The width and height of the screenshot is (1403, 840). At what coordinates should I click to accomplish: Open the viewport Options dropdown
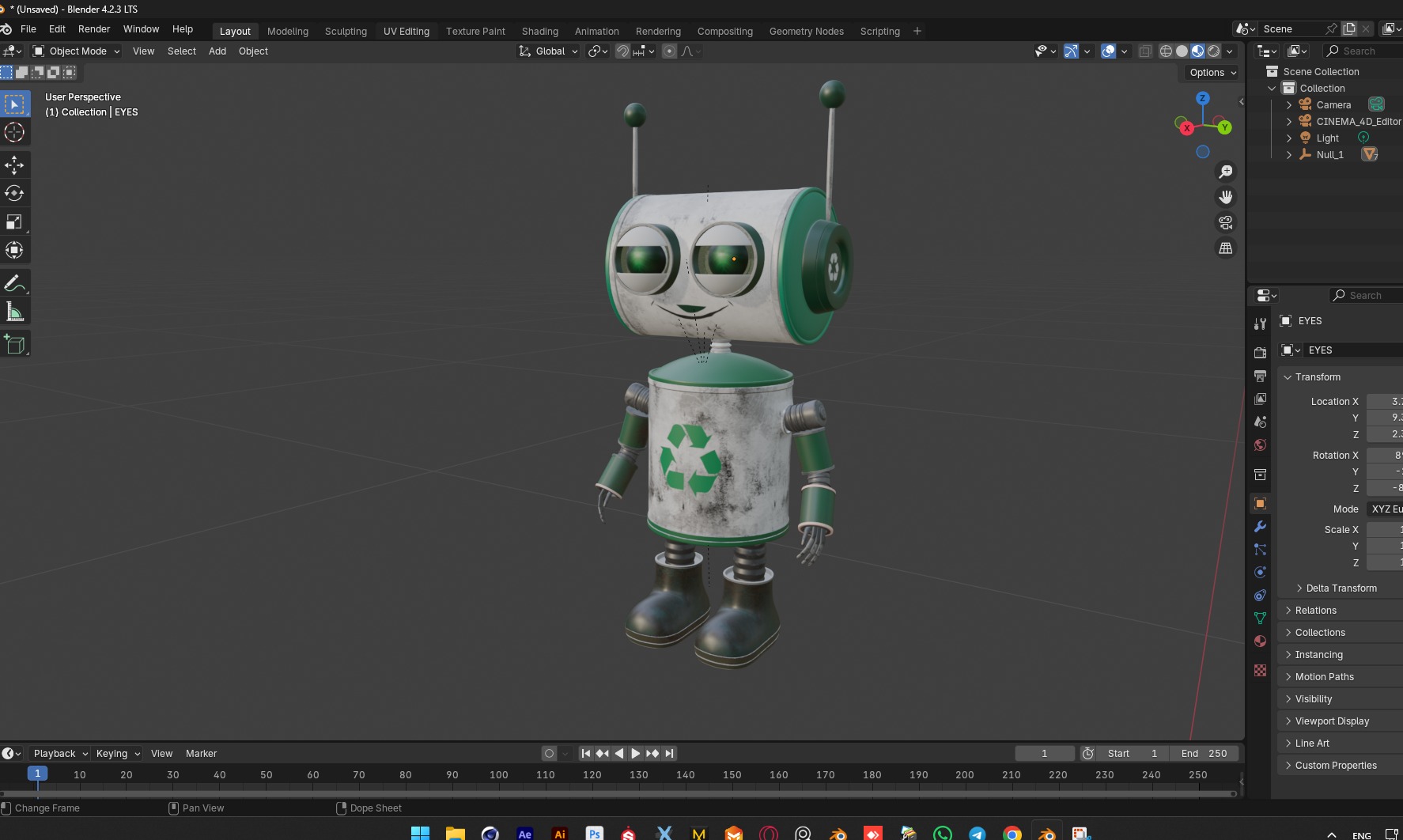(x=1212, y=72)
